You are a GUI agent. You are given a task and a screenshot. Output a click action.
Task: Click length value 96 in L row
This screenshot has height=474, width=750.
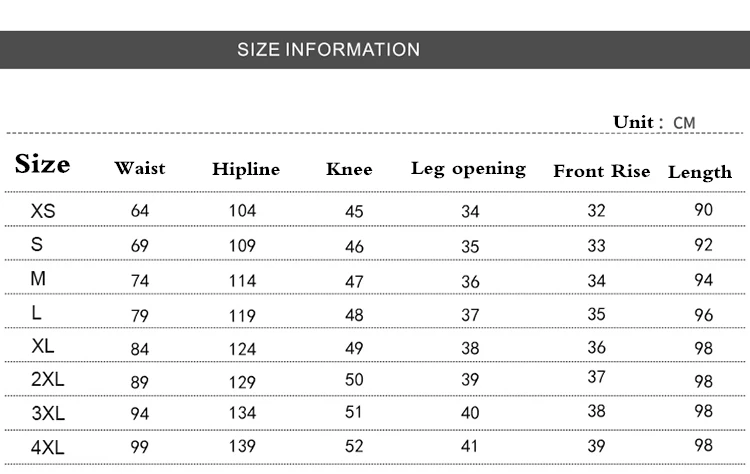click(x=704, y=315)
